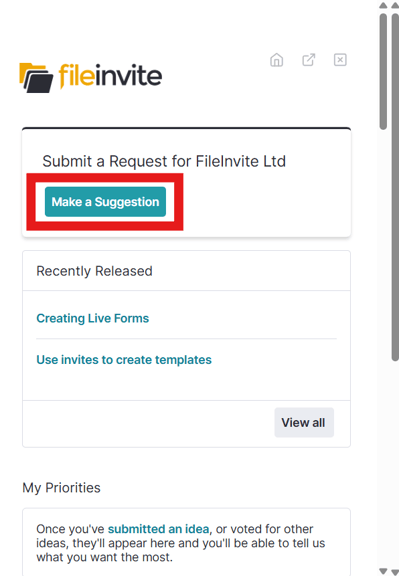
Task: Click the outer scrollbar up arrow
Action: [x=395, y=5]
